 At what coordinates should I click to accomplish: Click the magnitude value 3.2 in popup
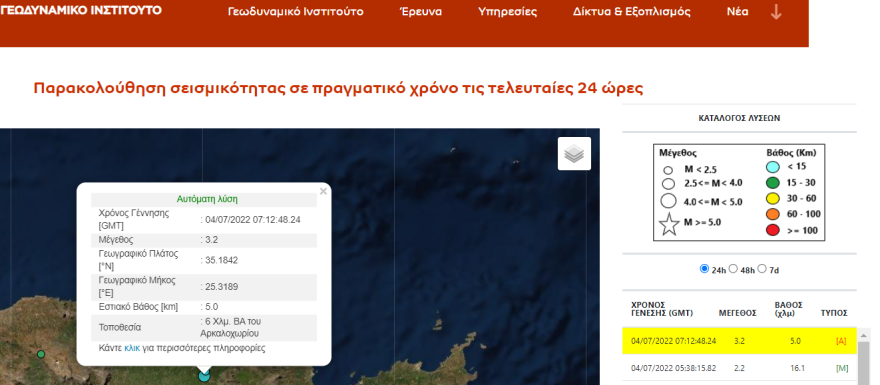click(x=212, y=240)
